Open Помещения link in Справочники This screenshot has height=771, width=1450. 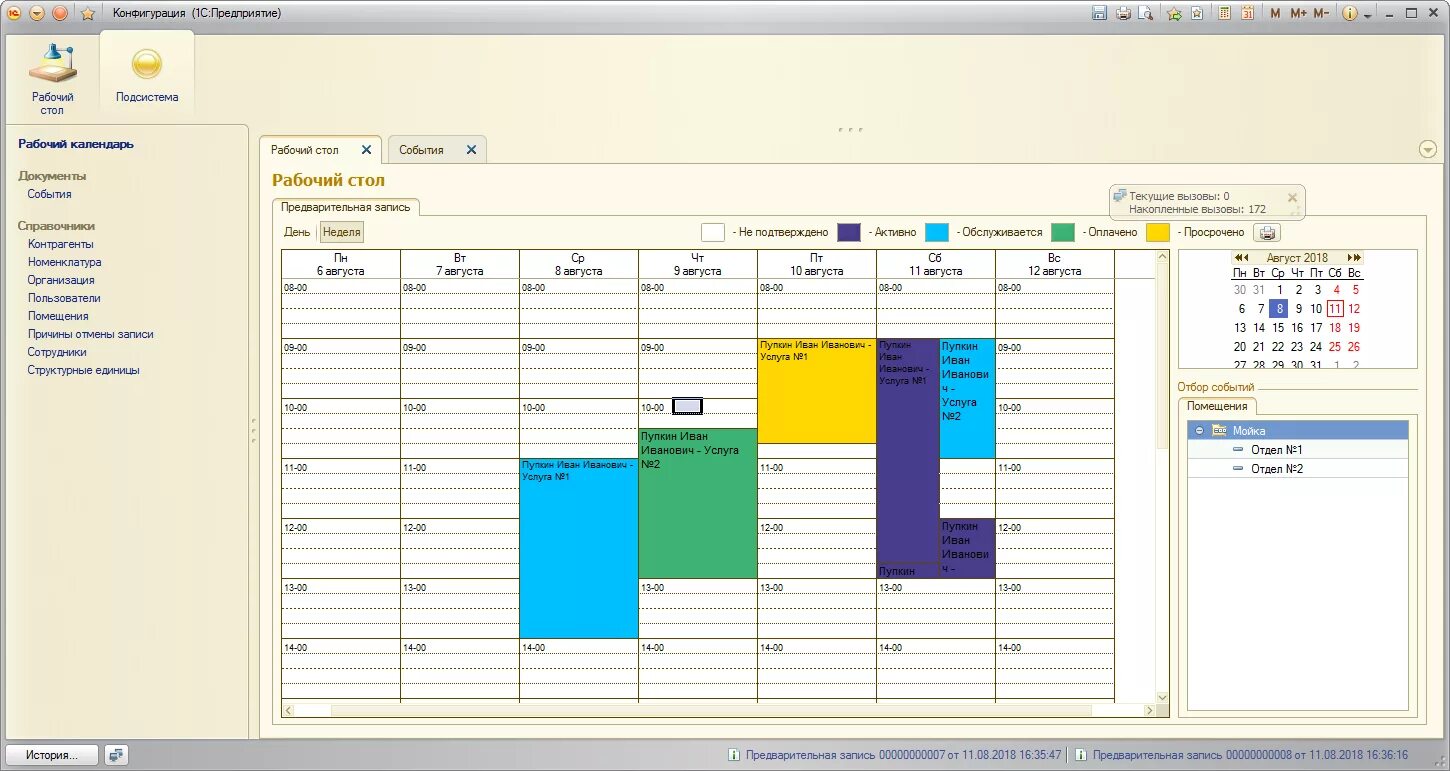point(58,316)
